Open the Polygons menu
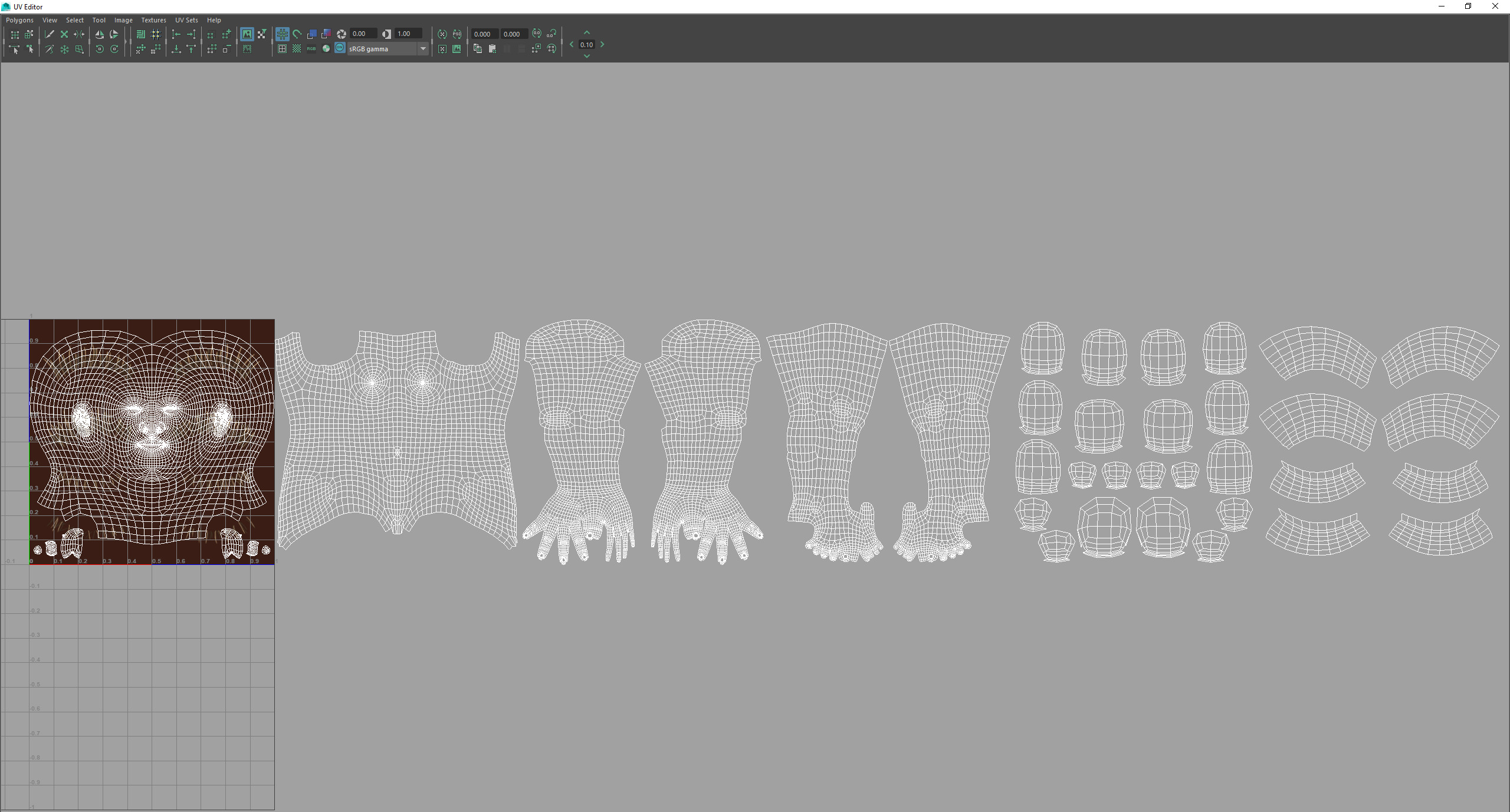 click(19, 20)
